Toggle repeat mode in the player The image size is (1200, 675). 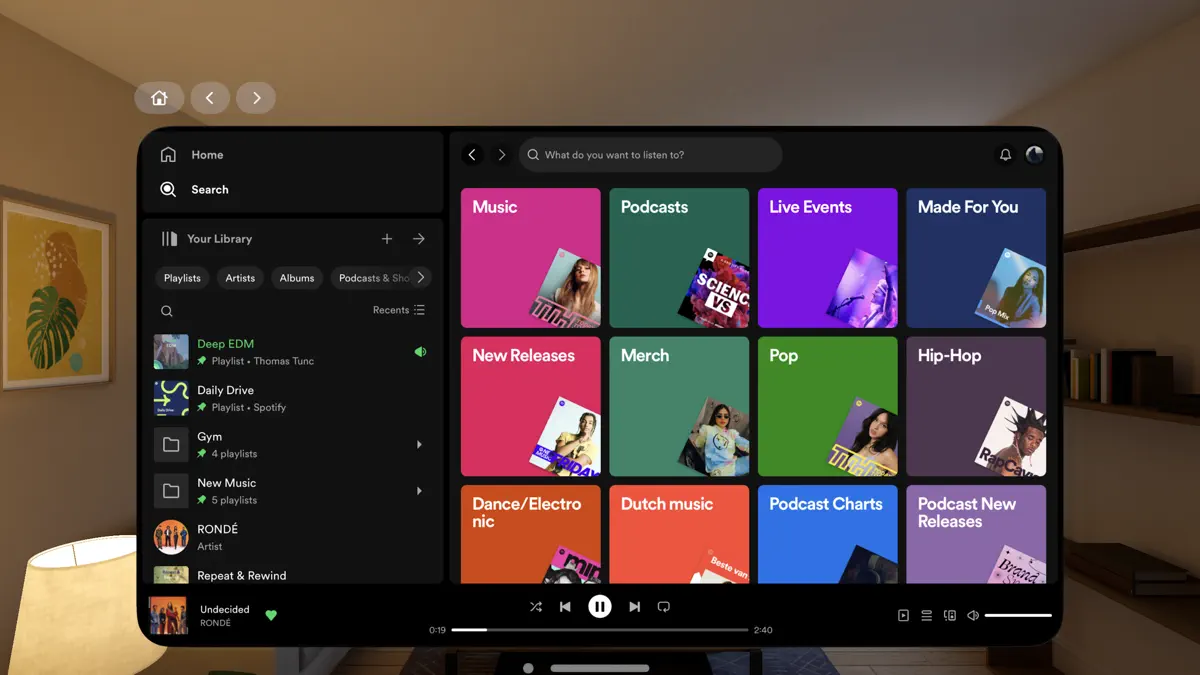[x=664, y=606]
